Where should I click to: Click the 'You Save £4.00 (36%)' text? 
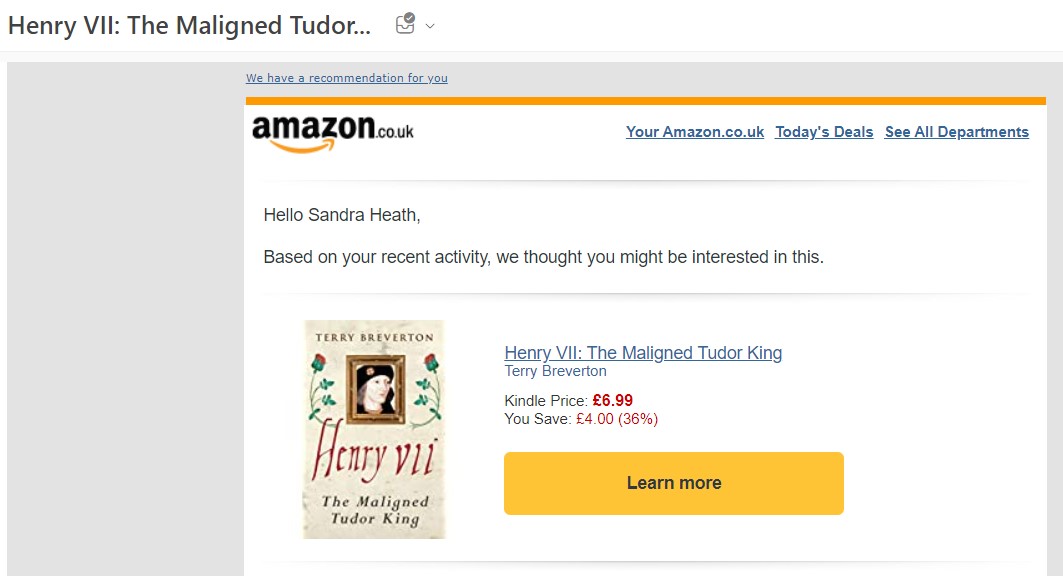coord(581,419)
